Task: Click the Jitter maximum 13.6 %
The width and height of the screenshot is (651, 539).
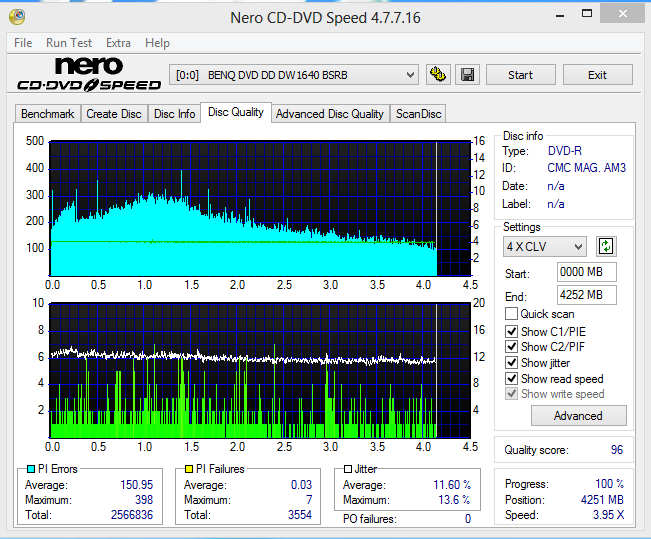Action: click(454, 500)
